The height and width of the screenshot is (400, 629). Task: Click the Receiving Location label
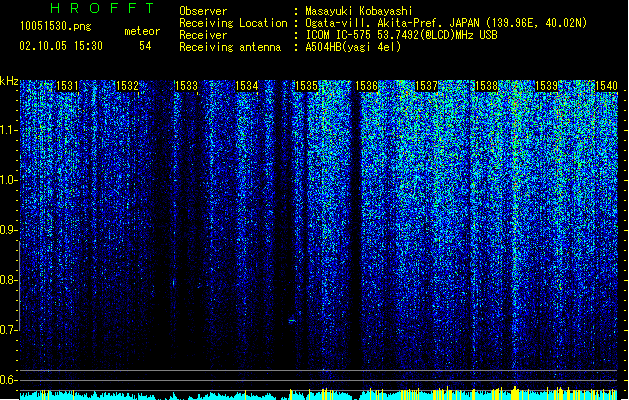(x=233, y=23)
